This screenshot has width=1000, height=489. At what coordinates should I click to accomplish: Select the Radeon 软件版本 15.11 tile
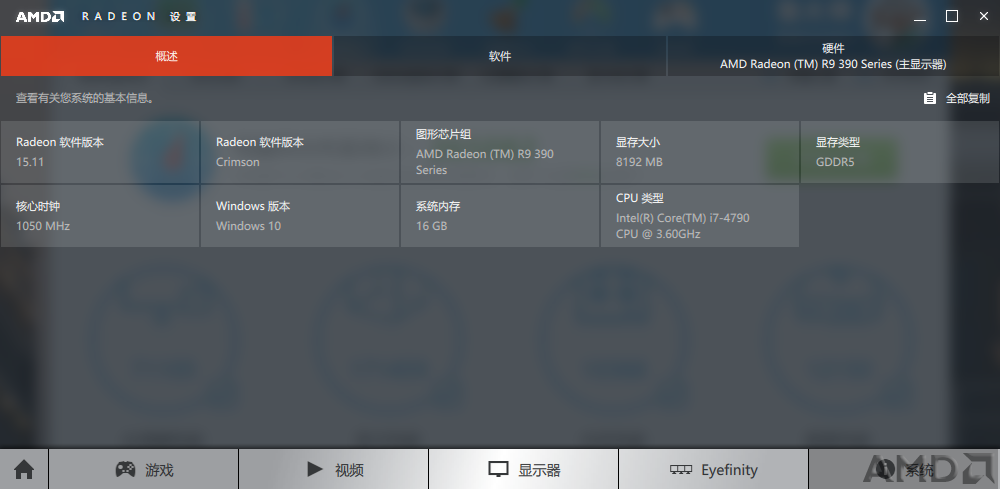point(100,152)
